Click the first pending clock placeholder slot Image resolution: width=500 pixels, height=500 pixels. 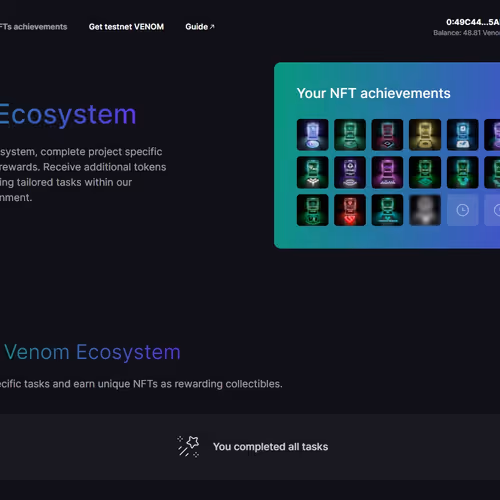tap(463, 210)
